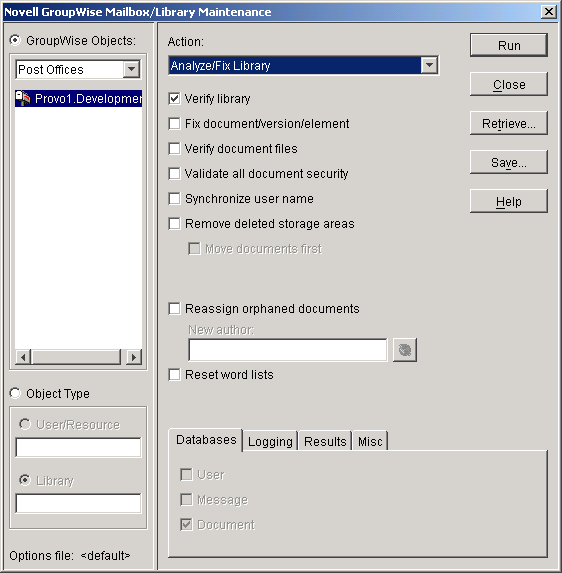Open the Misc tab
This screenshot has width=562, height=573.
tap(370, 441)
